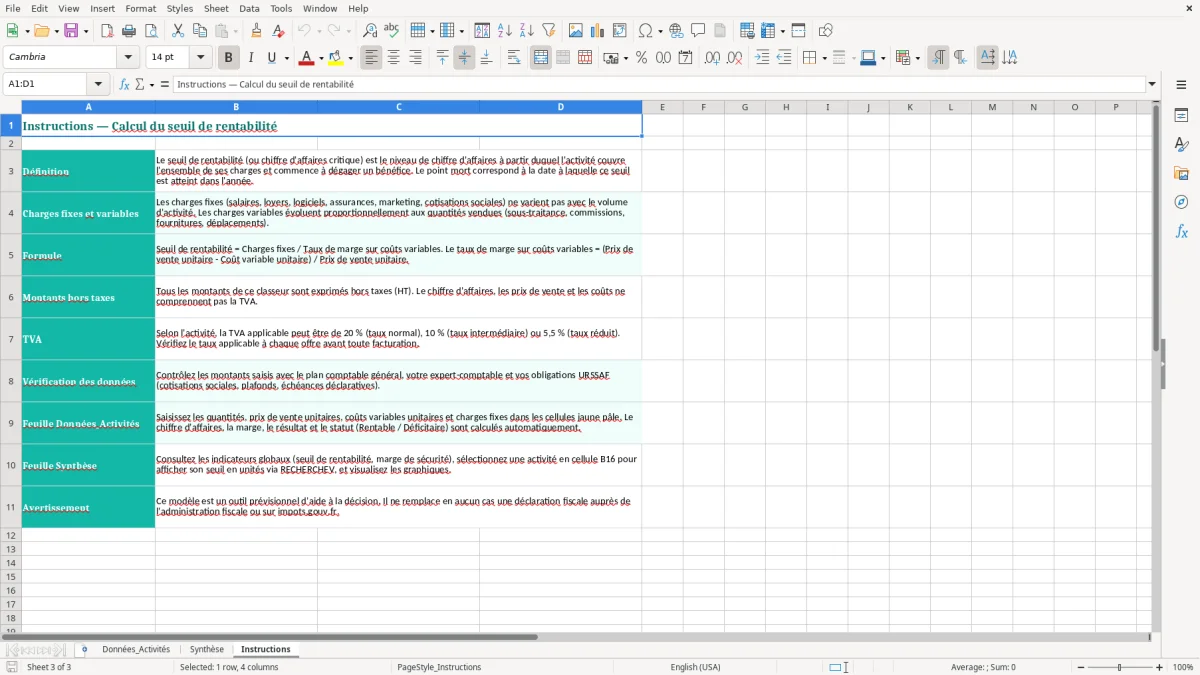The width and height of the screenshot is (1200, 675).
Task: Click the Draw Functions shapes icon
Action: click(825, 31)
